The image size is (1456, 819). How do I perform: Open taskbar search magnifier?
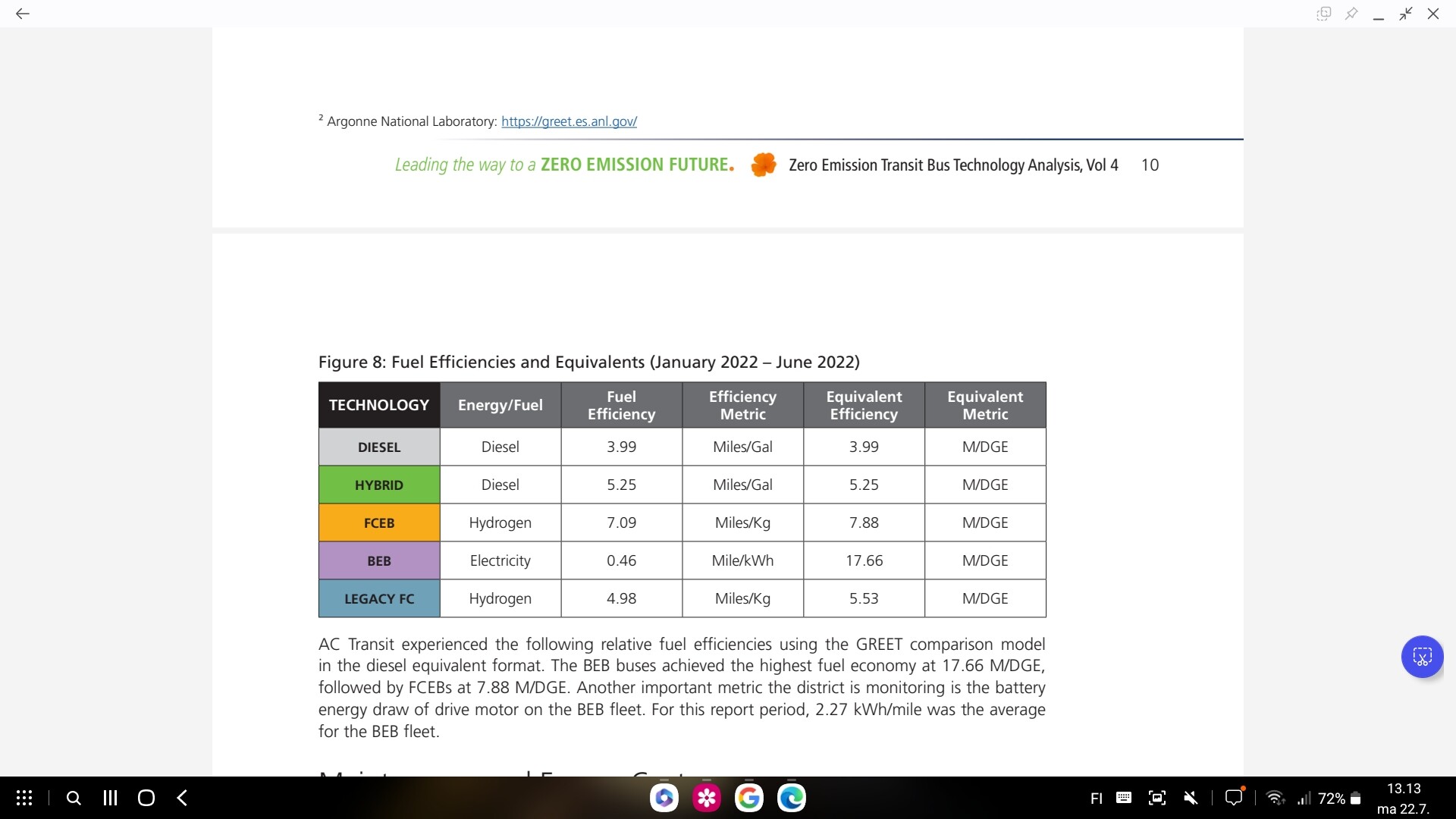74,798
